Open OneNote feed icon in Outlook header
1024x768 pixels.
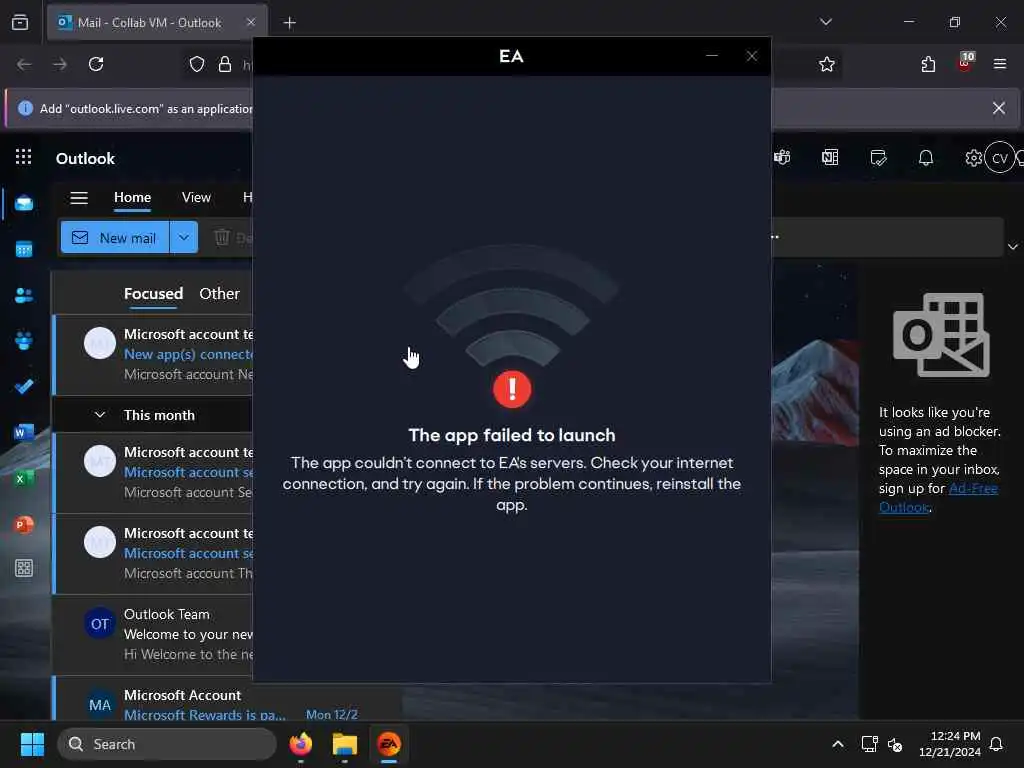830,157
